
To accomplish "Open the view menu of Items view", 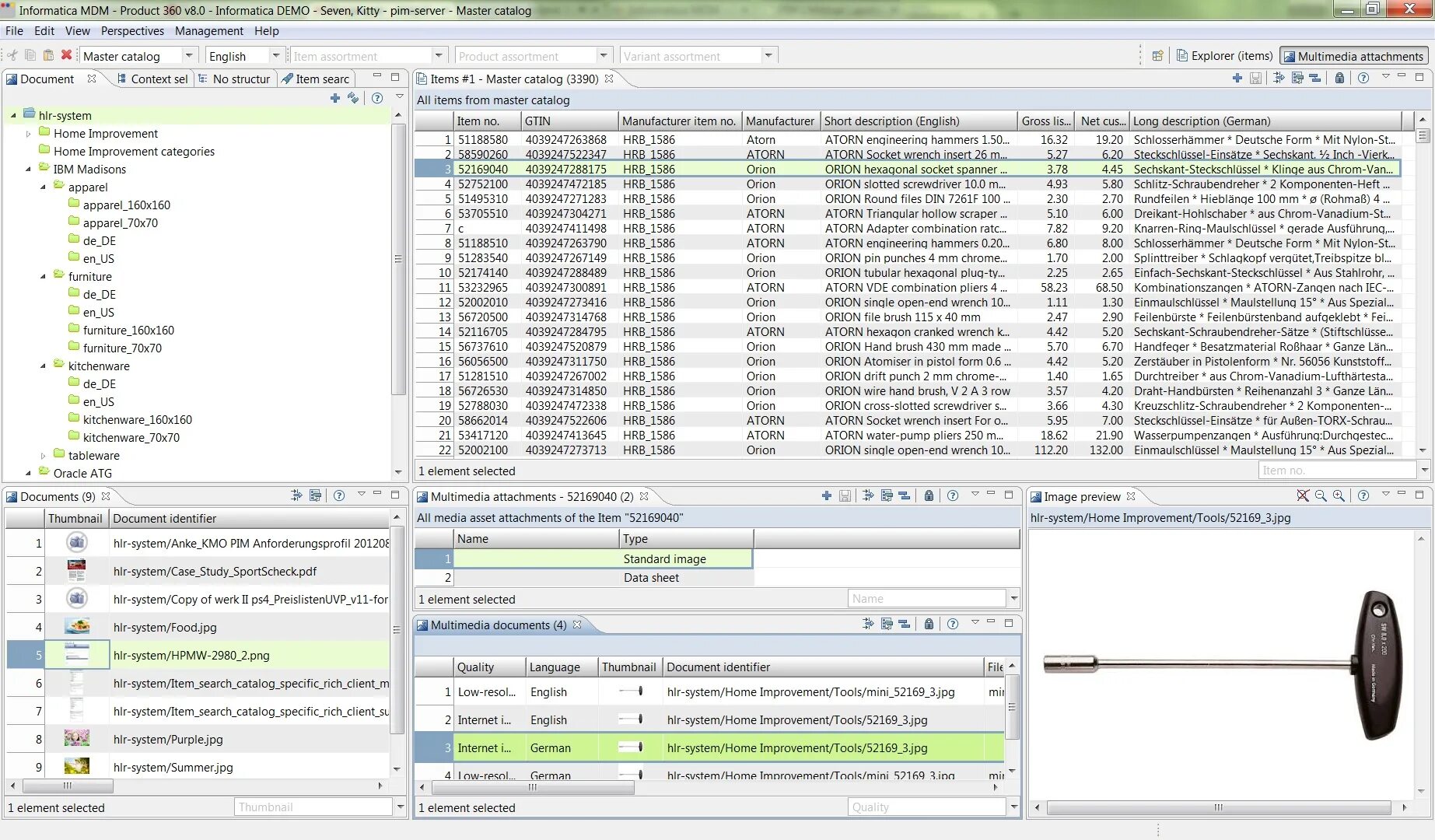I will [1385, 76].
